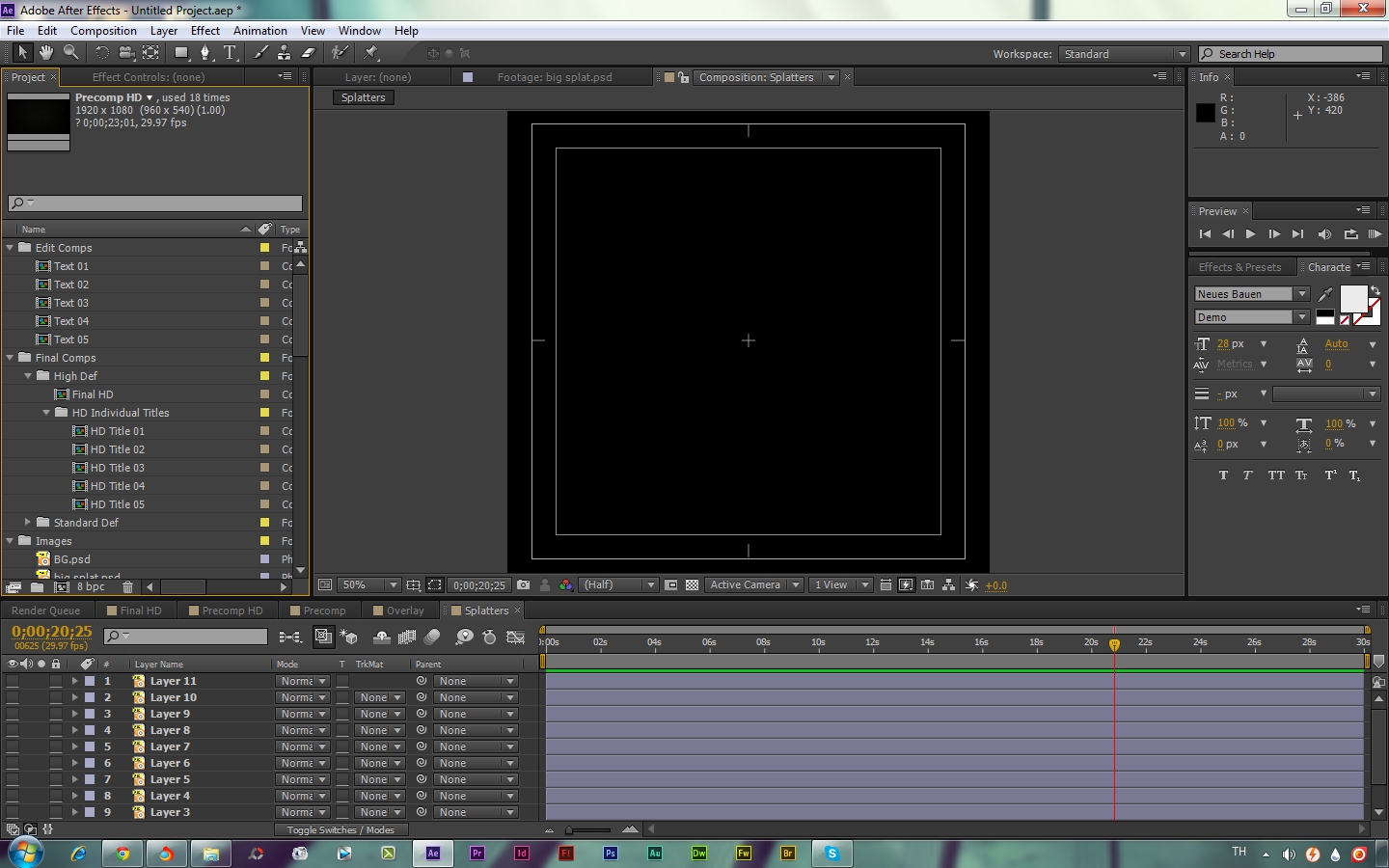Toggle video visibility for Layer 11
The height and width of the screenshot is (868, 1389).
tap(13, 681)
